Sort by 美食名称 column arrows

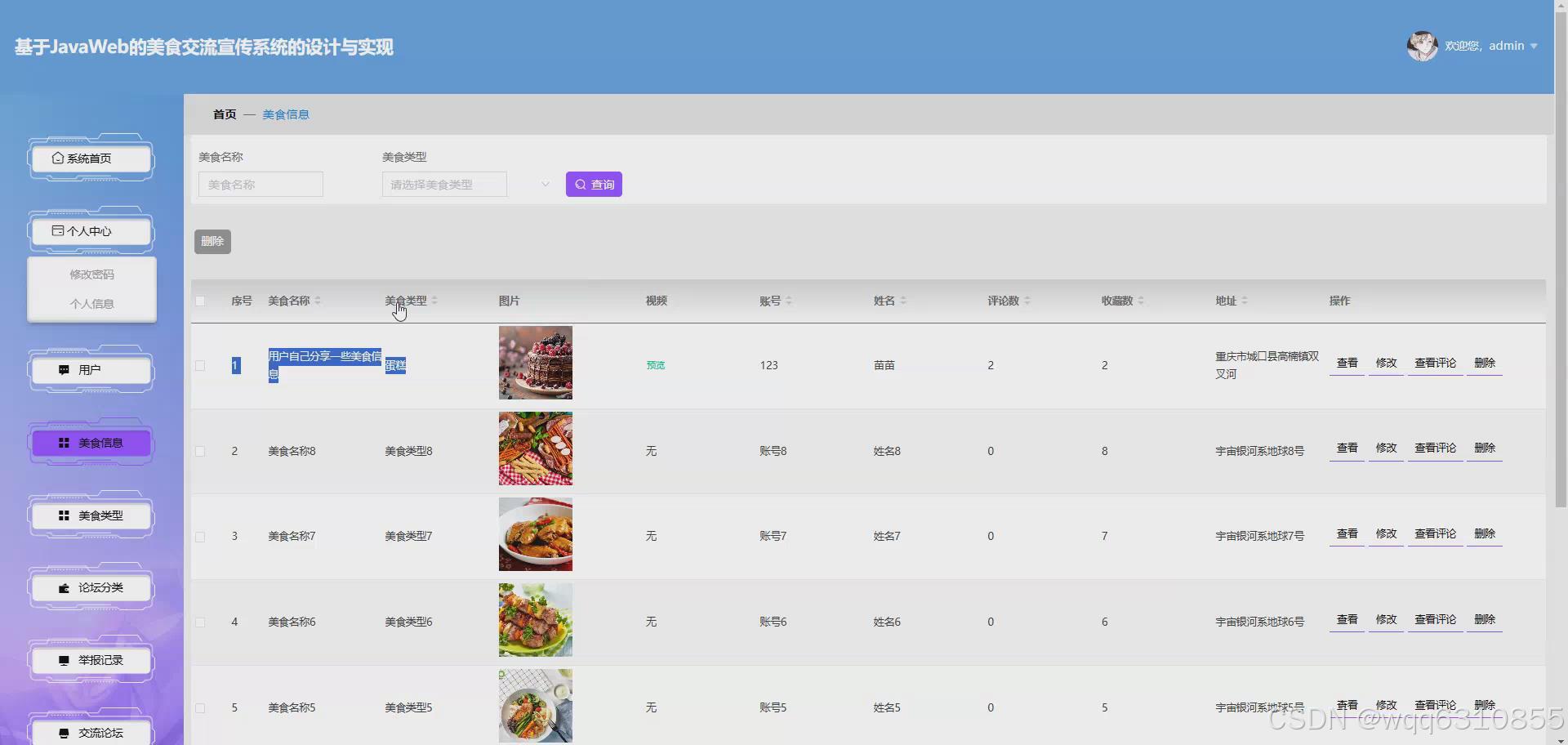click(318, 301)
